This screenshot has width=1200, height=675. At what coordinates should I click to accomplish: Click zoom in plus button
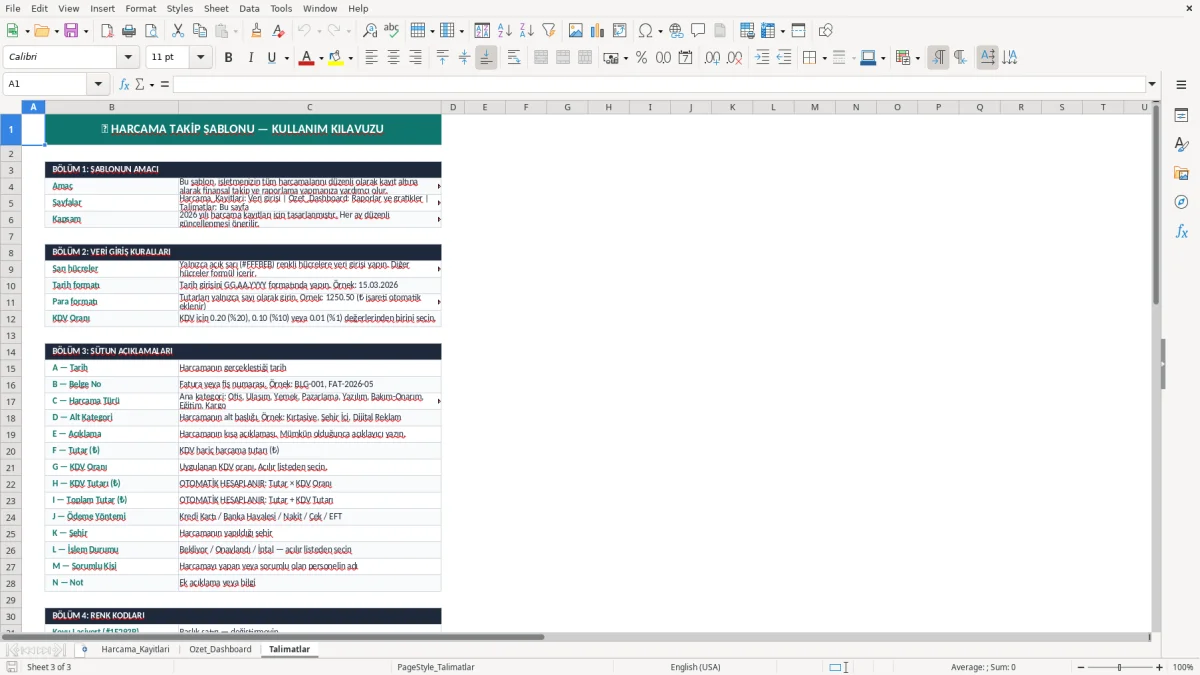(x=1159, y=667)
